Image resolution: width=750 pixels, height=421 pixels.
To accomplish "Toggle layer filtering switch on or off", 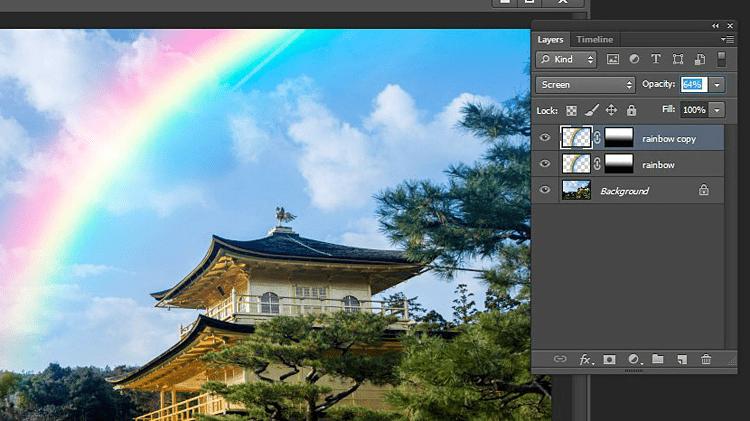I will 721,59.
